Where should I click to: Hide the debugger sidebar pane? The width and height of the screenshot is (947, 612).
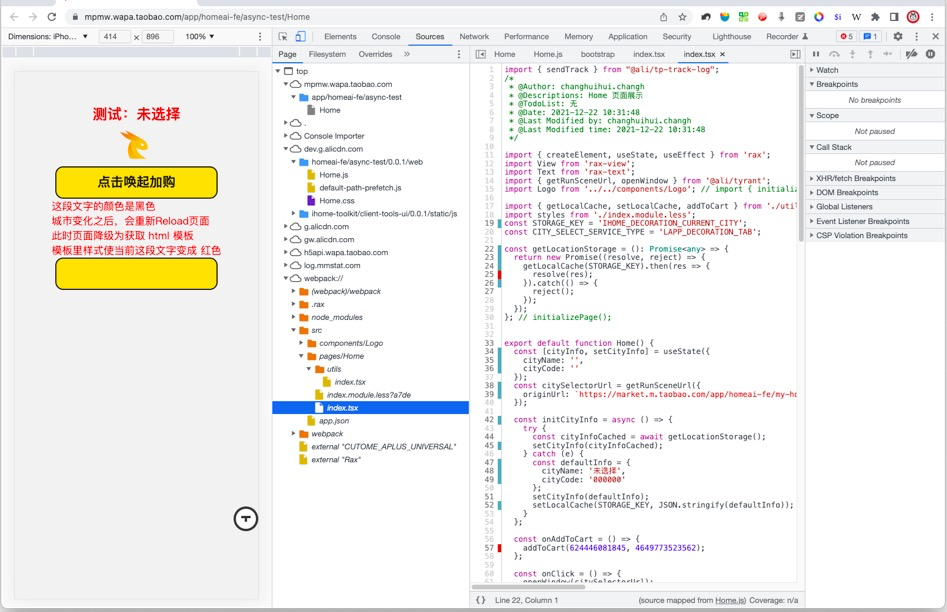click(795, 54)
